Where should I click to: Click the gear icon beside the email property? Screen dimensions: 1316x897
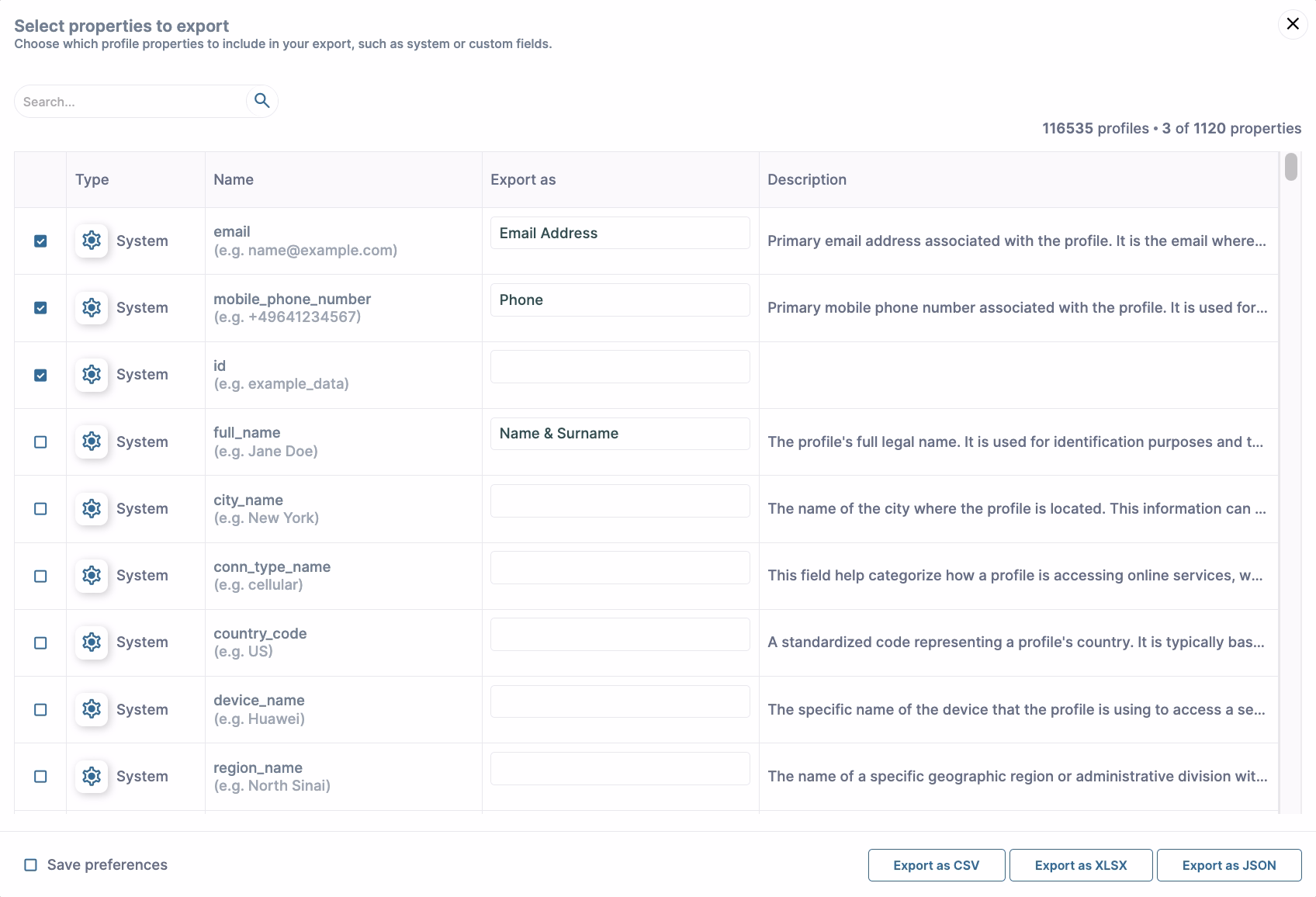click(91, 241)
